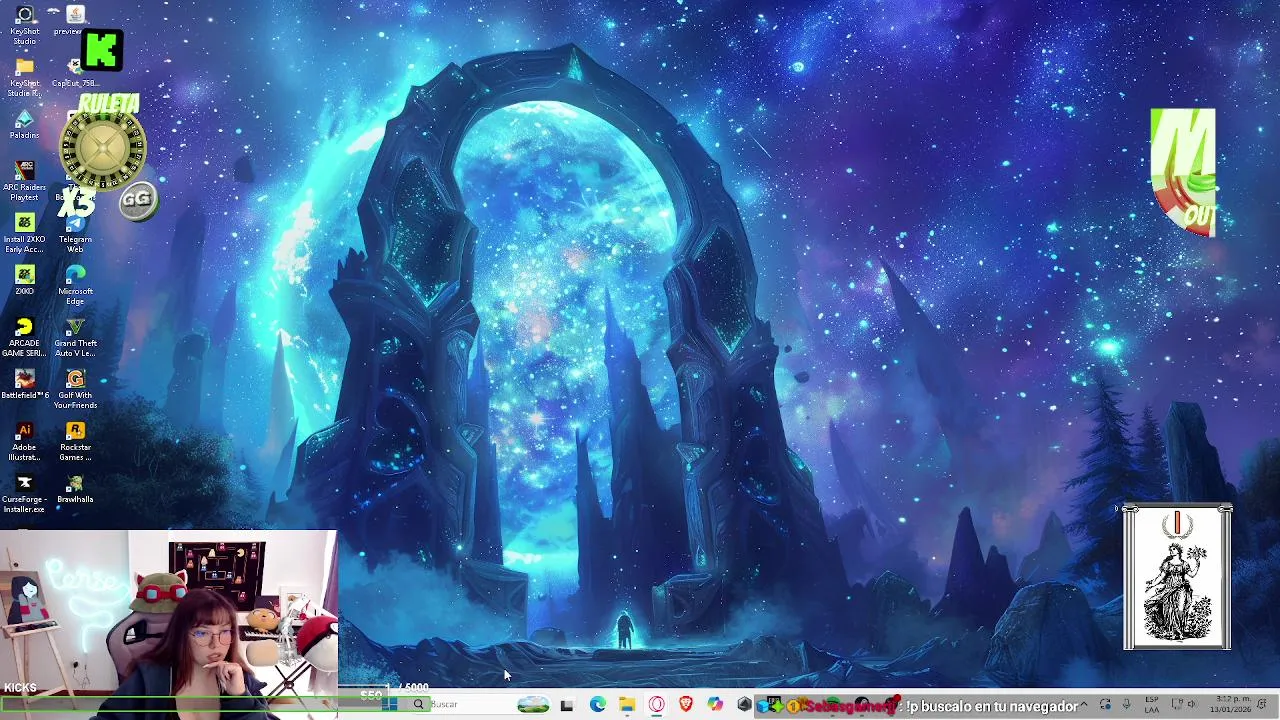Click the green Kick logo overlay

coord(102,50)
